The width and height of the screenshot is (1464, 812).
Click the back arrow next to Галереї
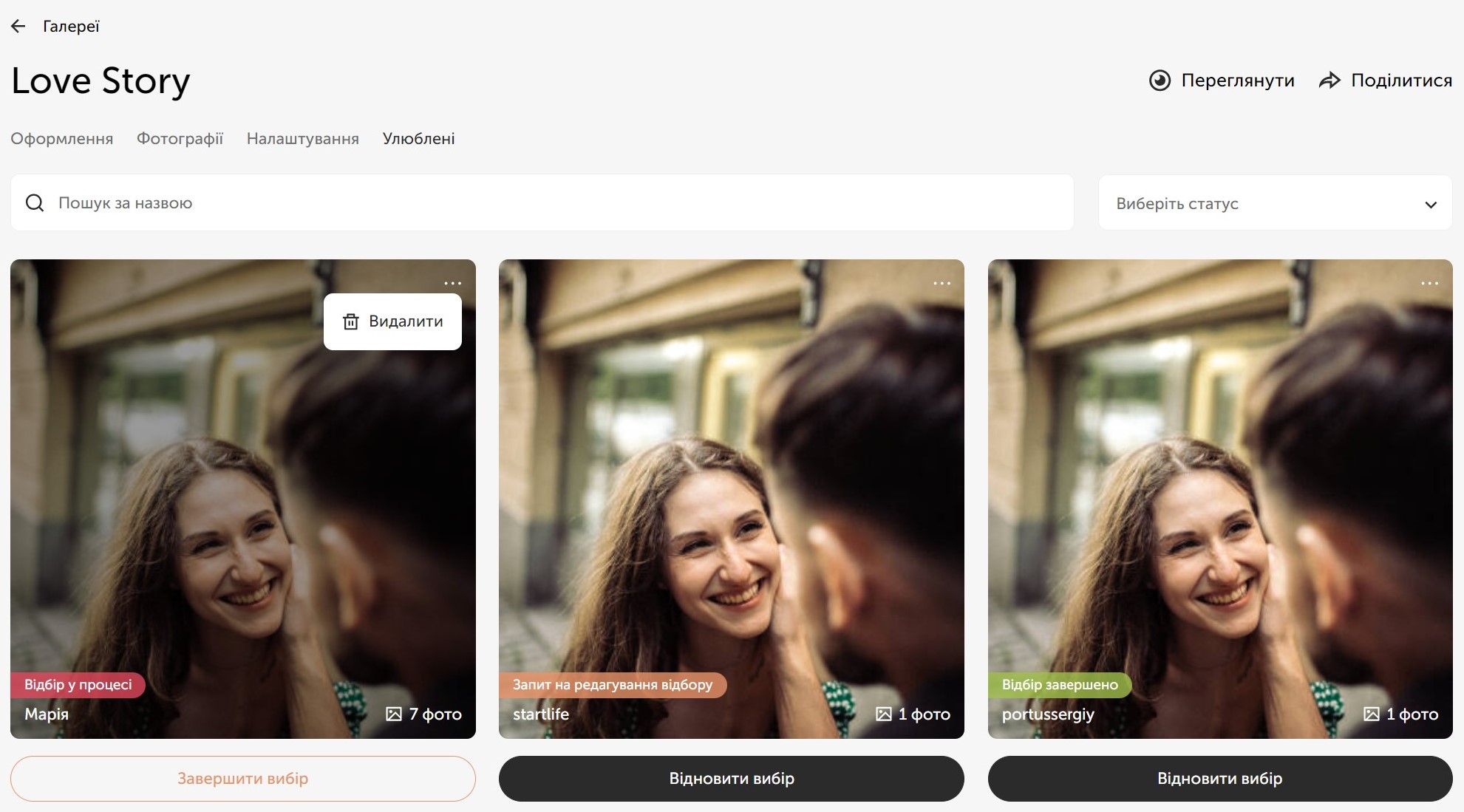tap(18, 27)
